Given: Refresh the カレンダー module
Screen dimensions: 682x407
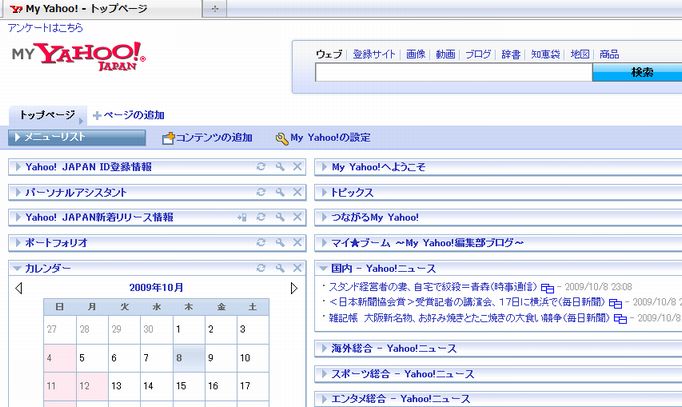Looking at the screenshot, I should tap(261, 268).
